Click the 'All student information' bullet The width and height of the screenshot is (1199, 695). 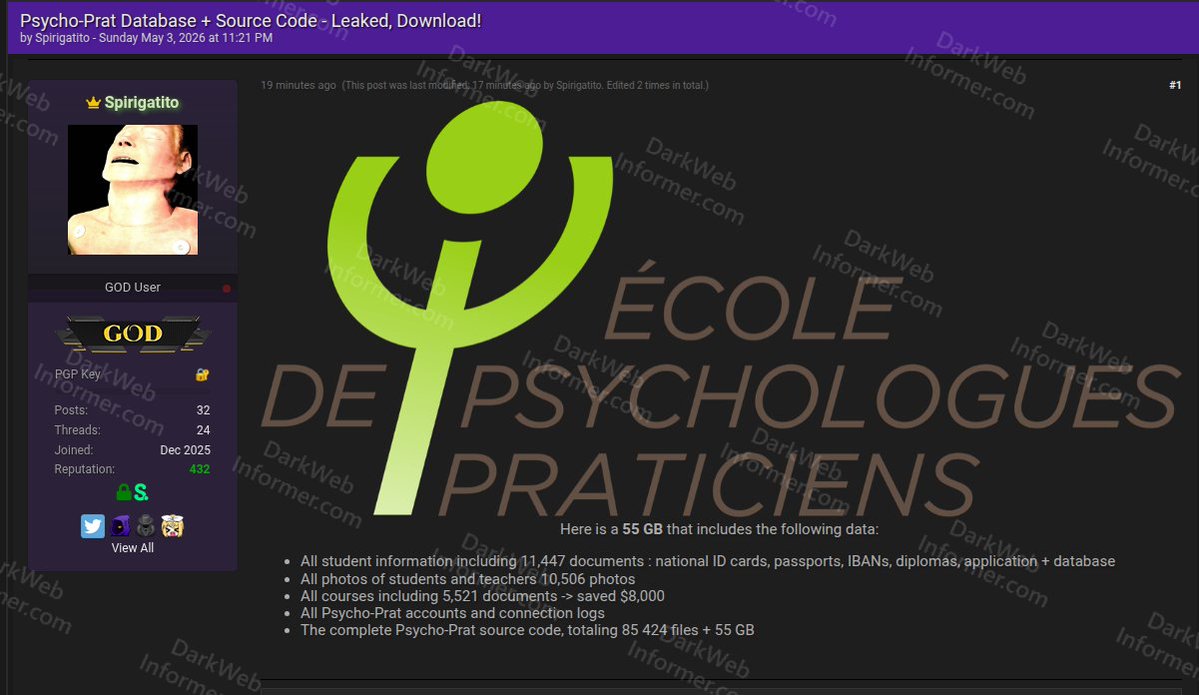click(x=707, y=561)
